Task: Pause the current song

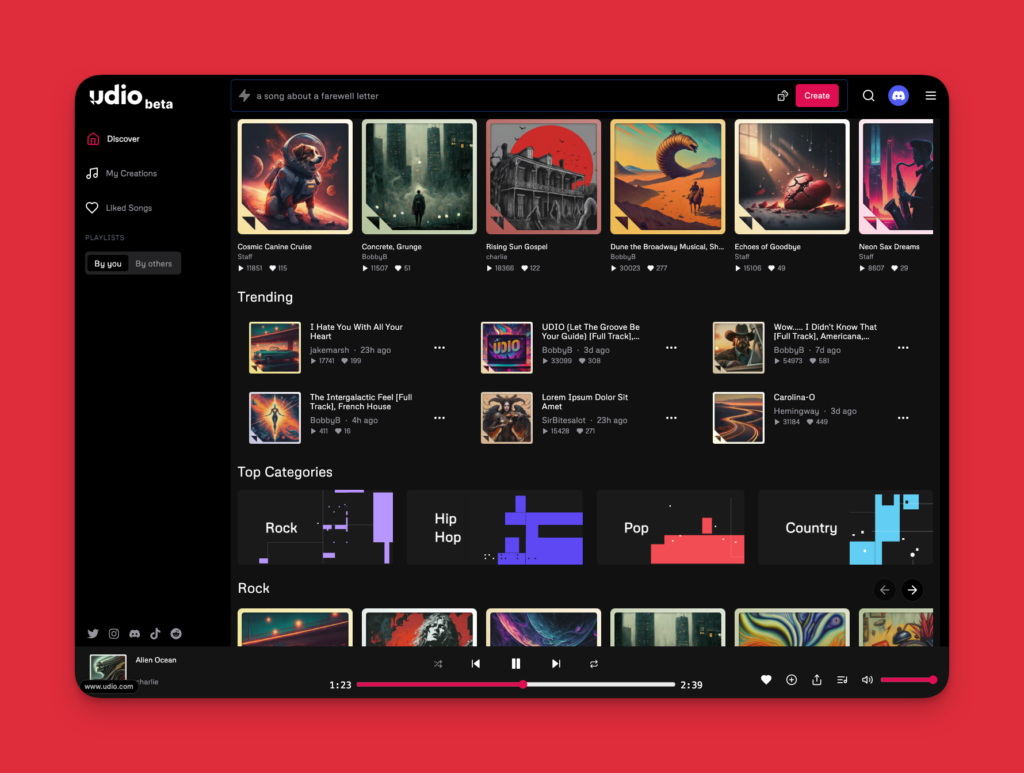Action: 516,663
